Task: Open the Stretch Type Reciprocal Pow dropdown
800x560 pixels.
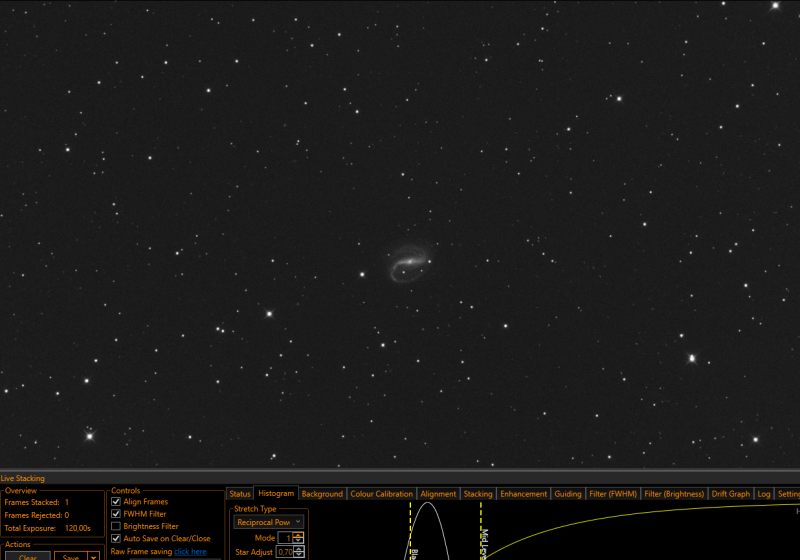Action: [269, 522]
